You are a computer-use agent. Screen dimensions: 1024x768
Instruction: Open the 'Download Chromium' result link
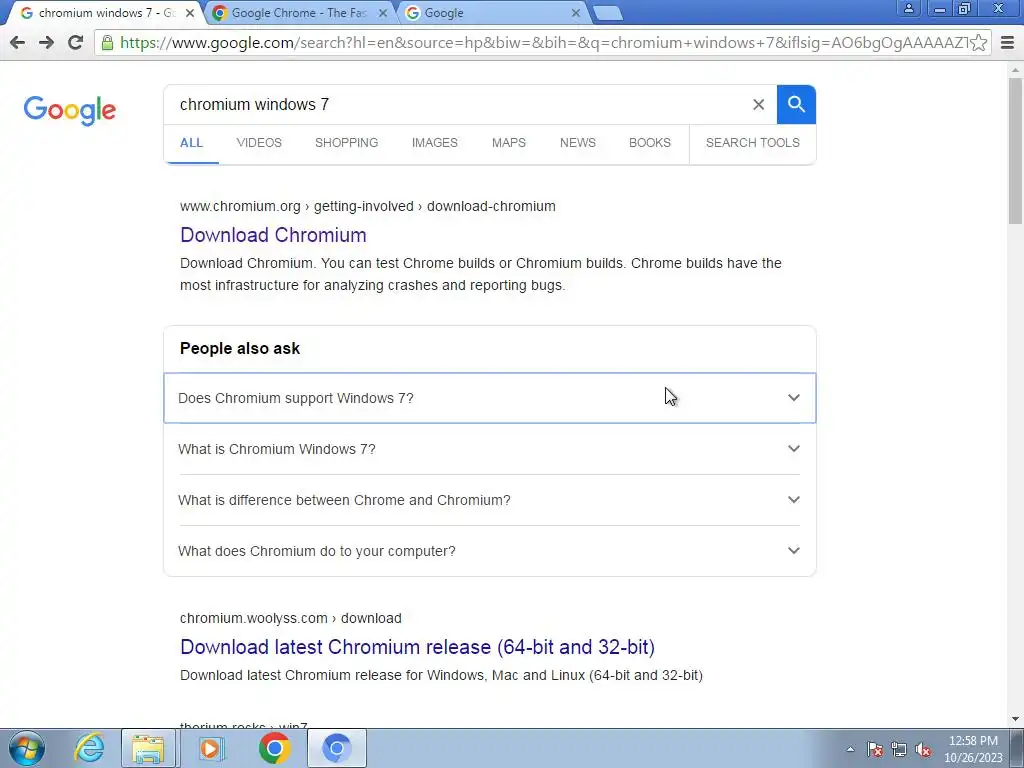tap(273, 235)
